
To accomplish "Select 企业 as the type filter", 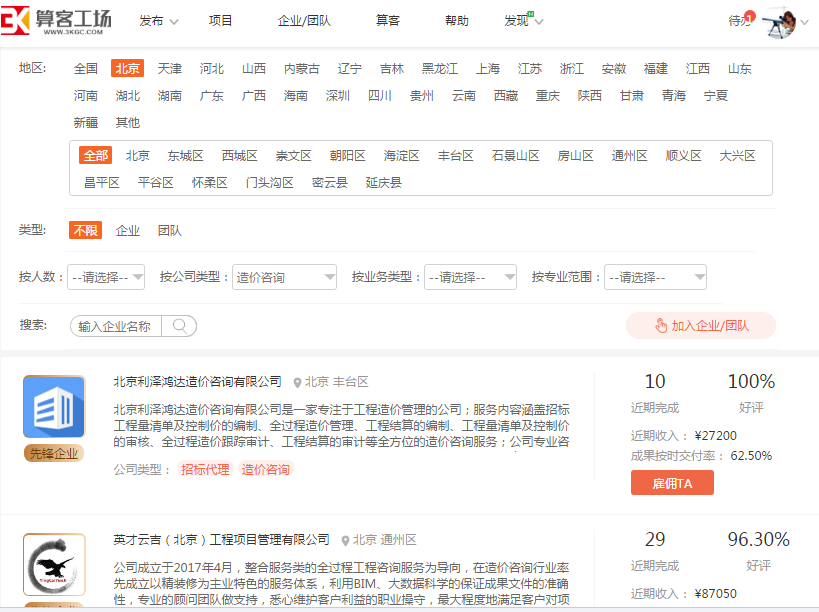I will coord(127,229).
